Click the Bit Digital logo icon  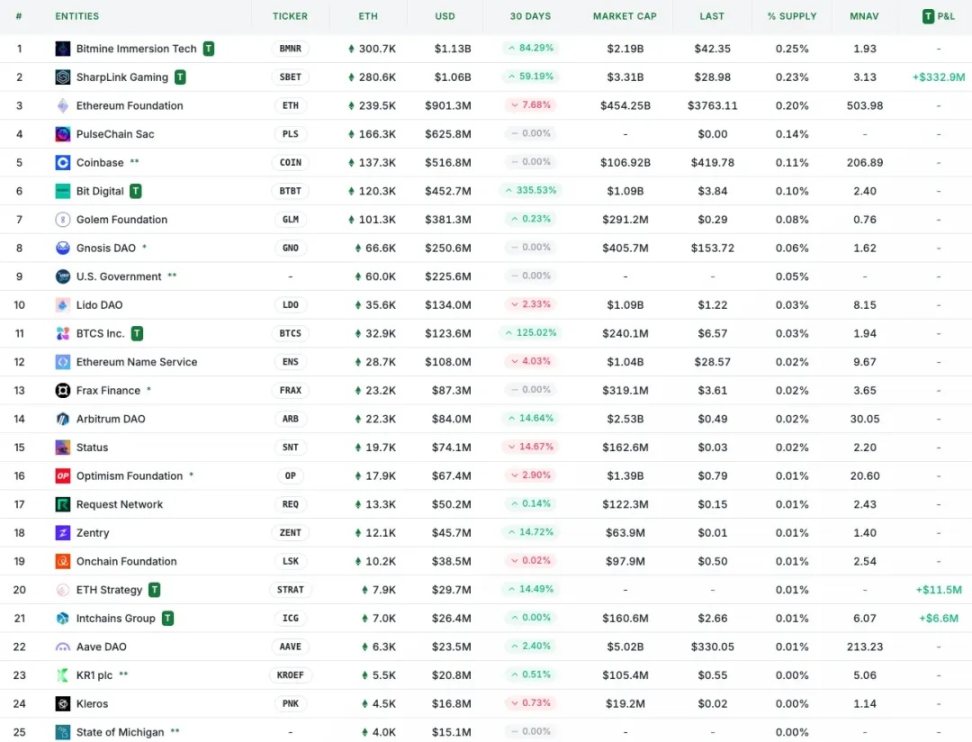click(63, 191)
